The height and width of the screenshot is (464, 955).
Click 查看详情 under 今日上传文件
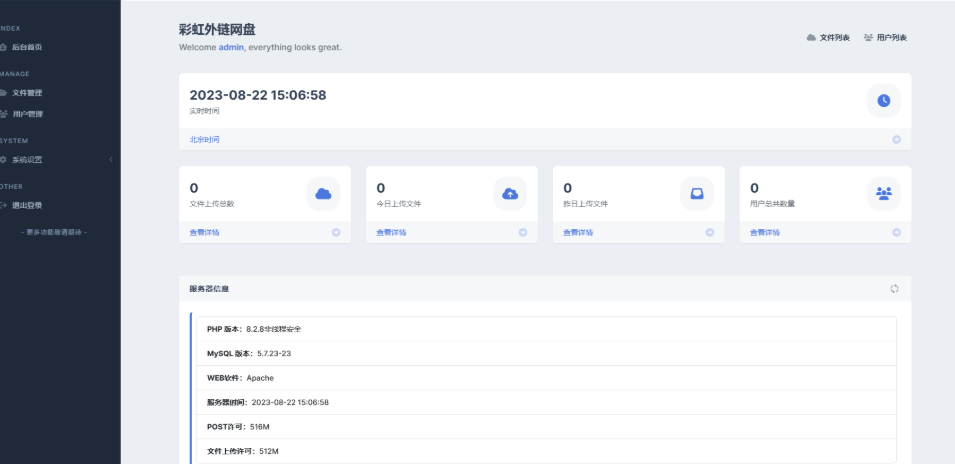click(391, 233)
